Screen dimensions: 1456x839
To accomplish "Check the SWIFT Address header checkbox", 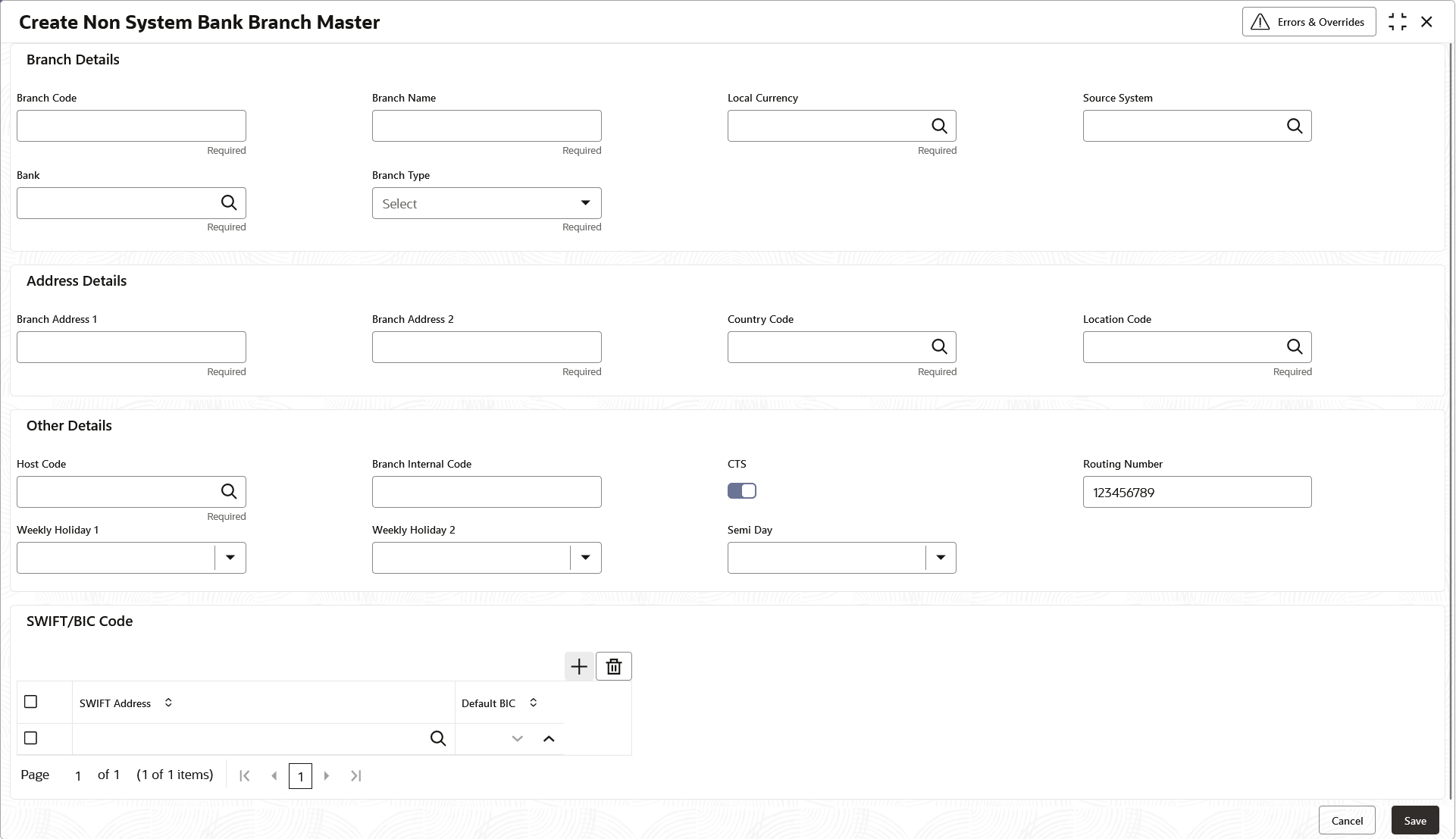I will point(31,702).
